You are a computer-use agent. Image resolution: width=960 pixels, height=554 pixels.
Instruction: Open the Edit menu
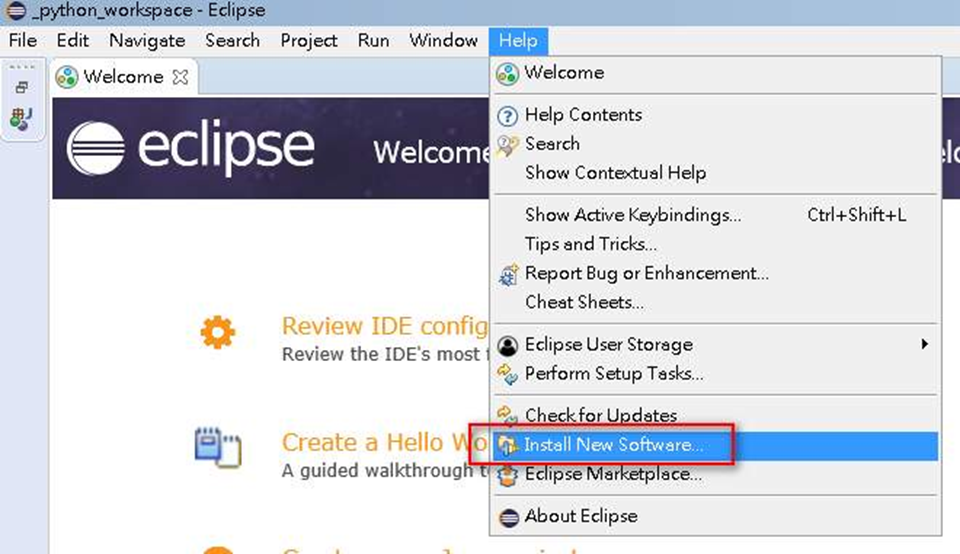click(72, 40)
